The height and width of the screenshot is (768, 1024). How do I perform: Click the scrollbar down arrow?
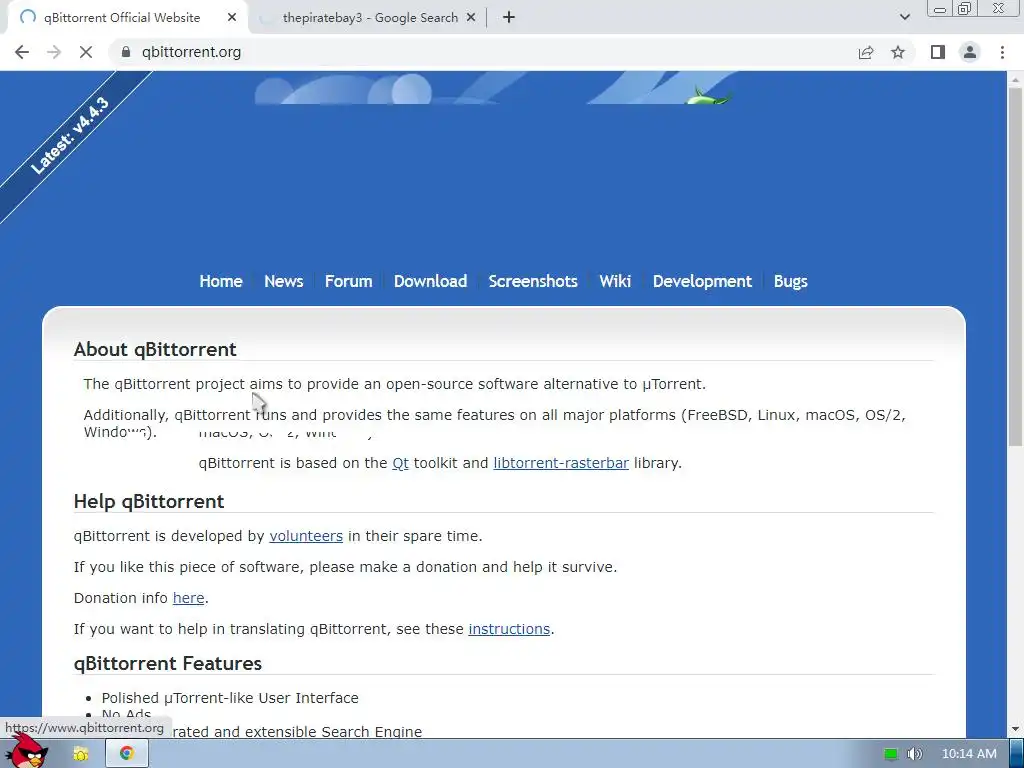point(1015,729)
